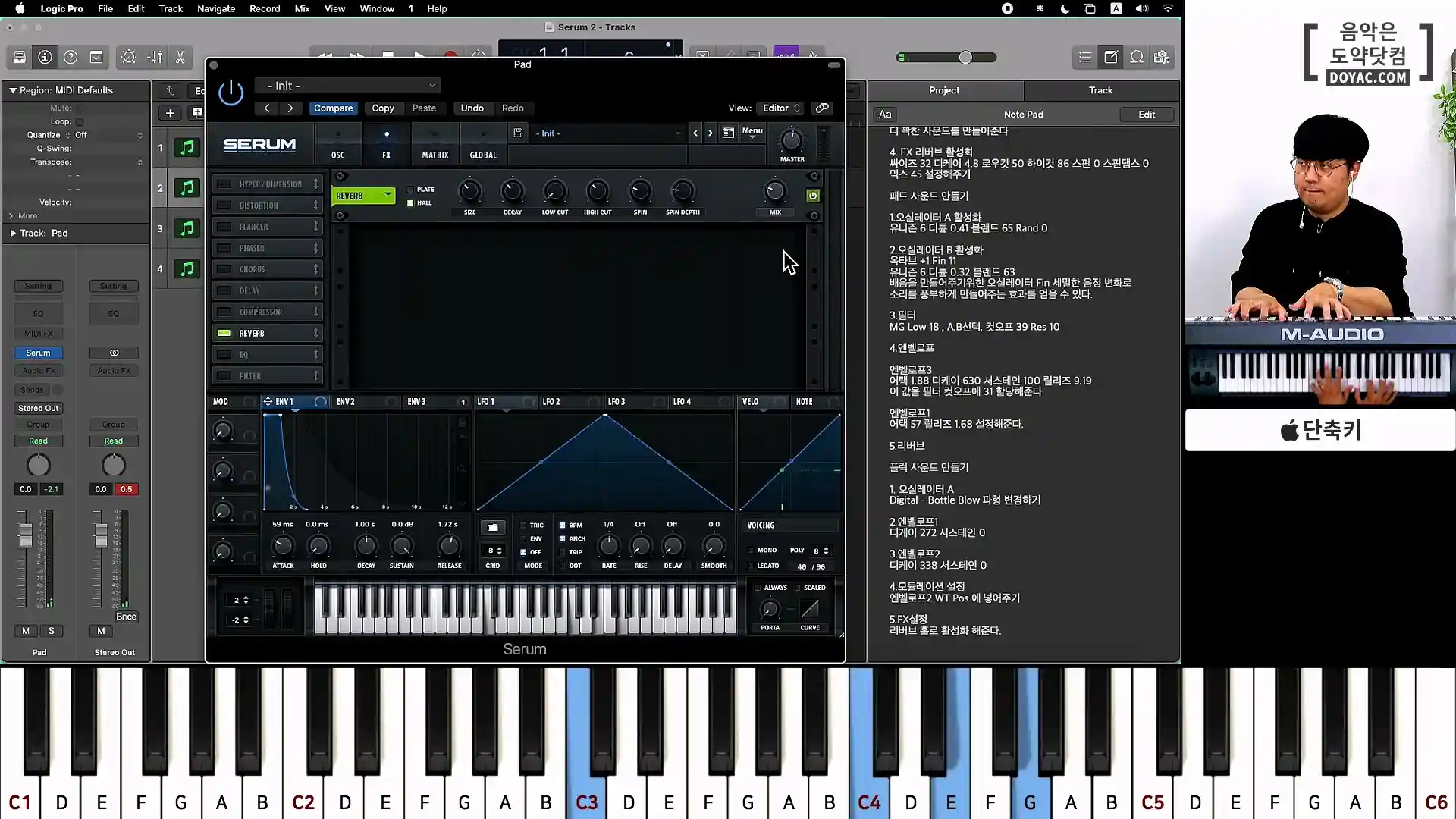This screenshot has height=819, width=1456.
Task: Toggle the CHORUS effect on
Action: coord(224,269)
